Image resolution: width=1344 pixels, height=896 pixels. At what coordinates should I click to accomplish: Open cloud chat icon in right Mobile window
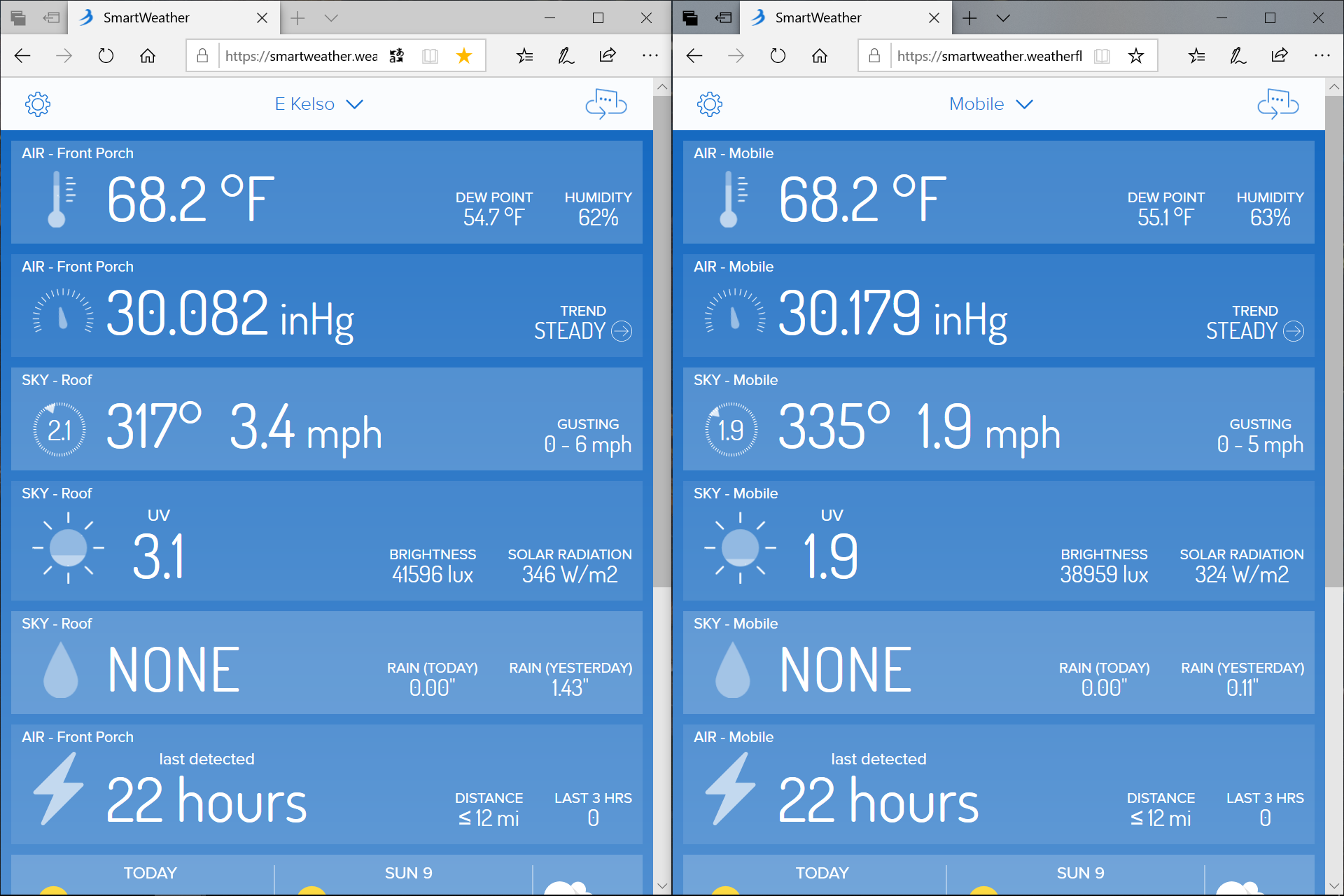(x=1278, y=104)
